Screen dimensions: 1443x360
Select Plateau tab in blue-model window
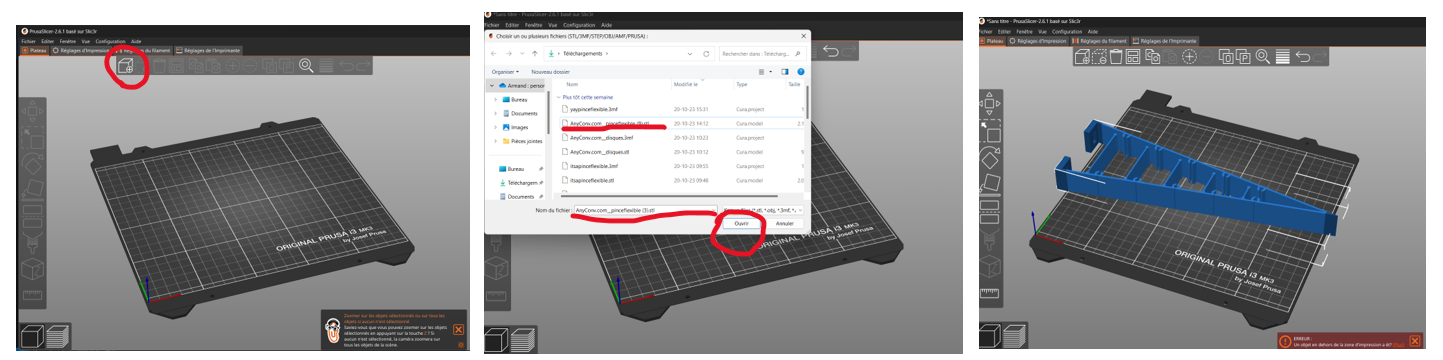[992, 41]
